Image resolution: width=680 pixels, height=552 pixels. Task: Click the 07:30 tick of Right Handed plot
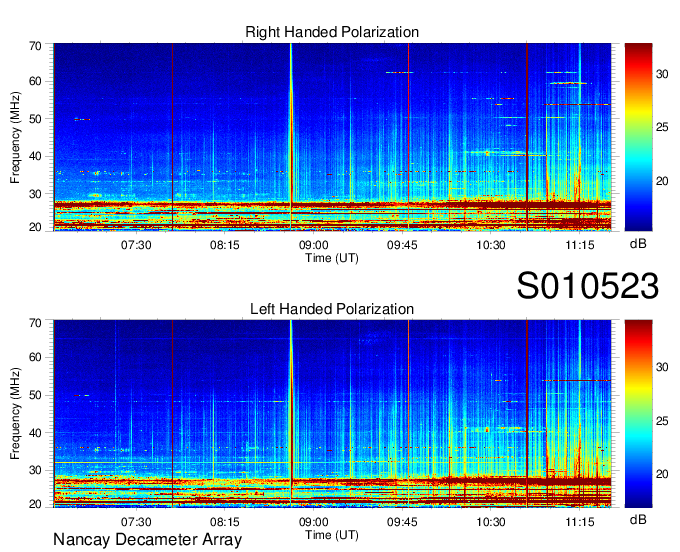tap(136, 245)
